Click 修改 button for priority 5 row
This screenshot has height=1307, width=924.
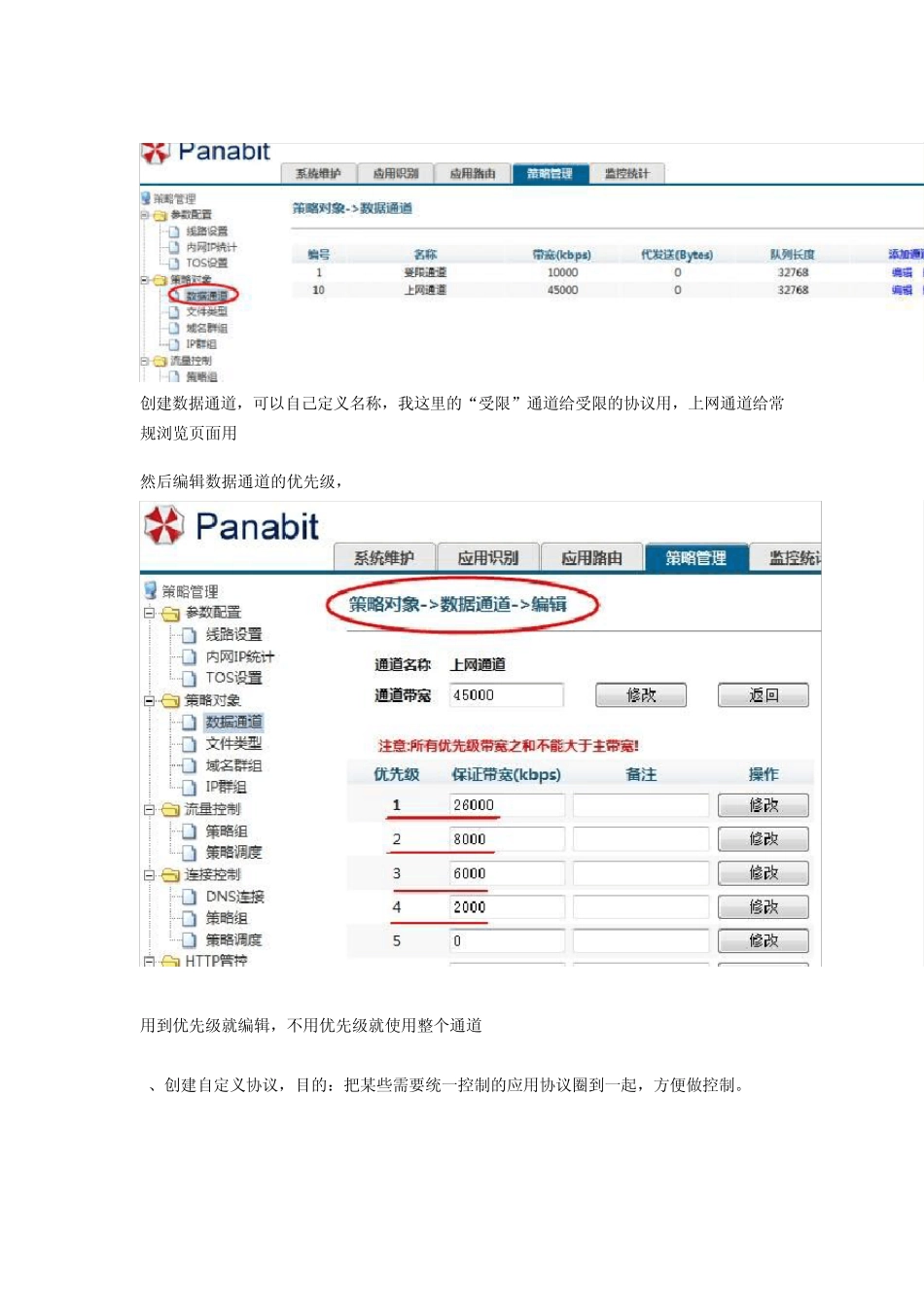764,941
